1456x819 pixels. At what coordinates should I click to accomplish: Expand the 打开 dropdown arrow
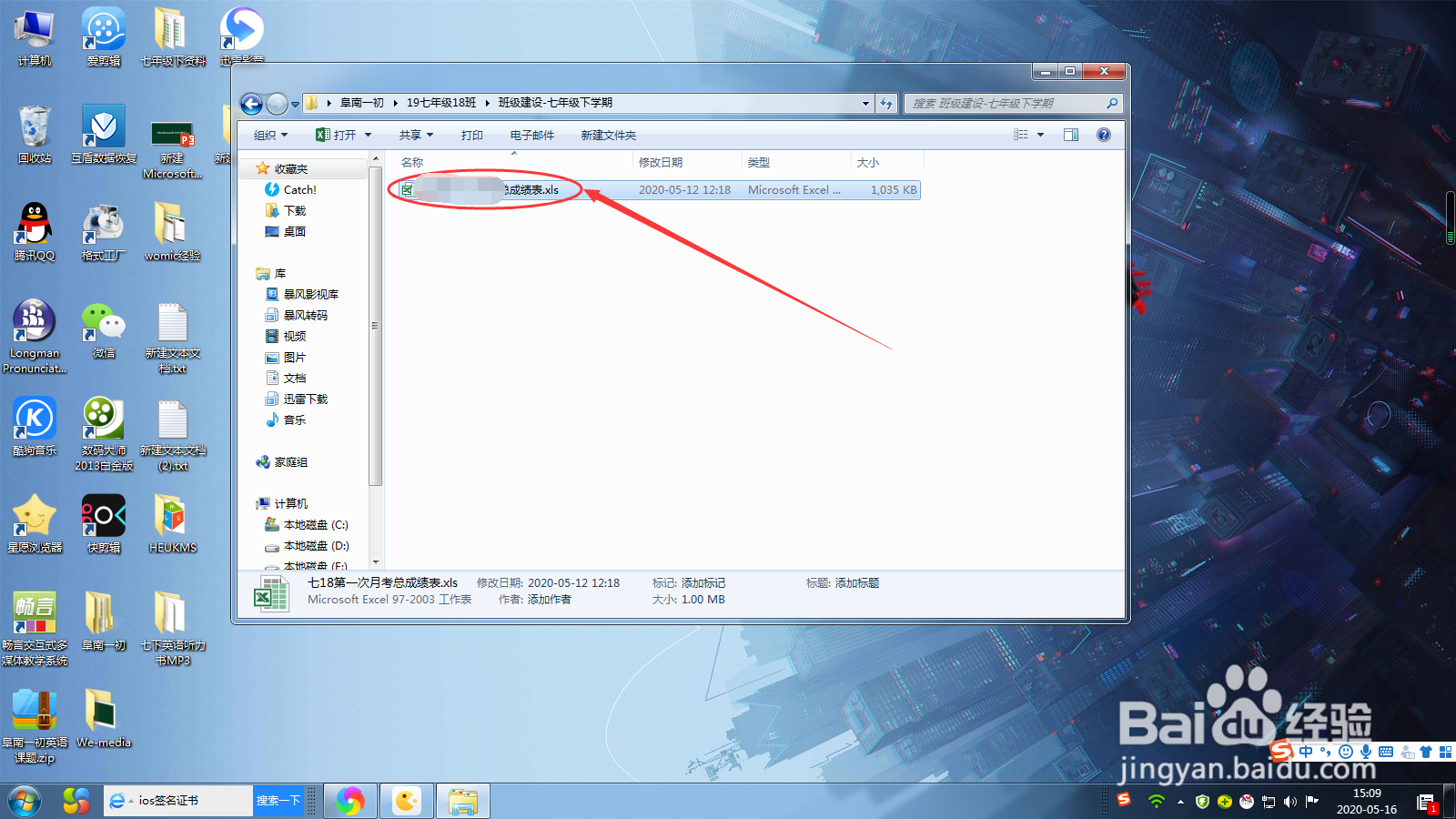pos(369,135)
